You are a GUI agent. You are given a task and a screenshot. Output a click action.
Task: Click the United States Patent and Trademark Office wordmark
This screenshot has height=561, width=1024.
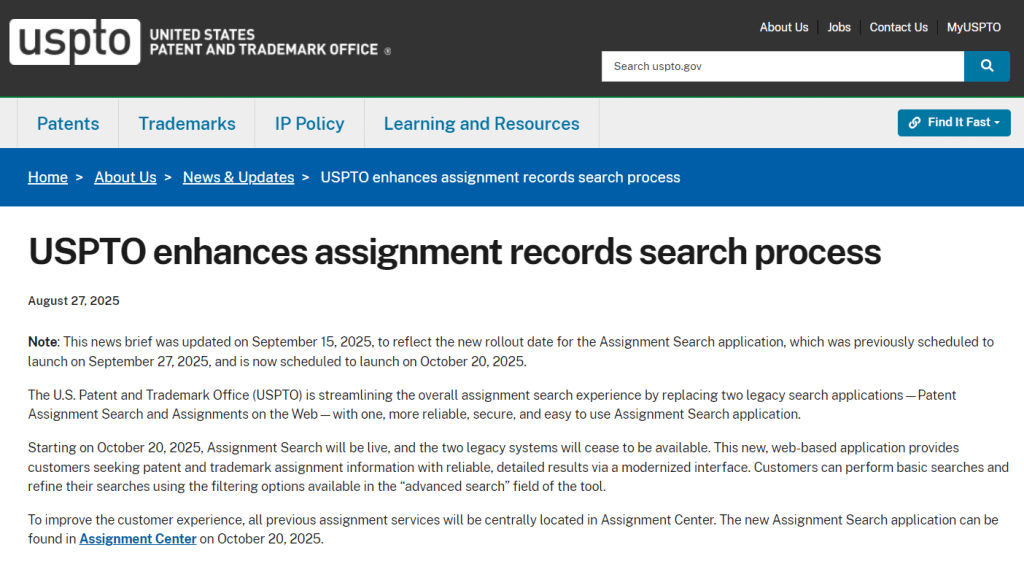point(264,42)
